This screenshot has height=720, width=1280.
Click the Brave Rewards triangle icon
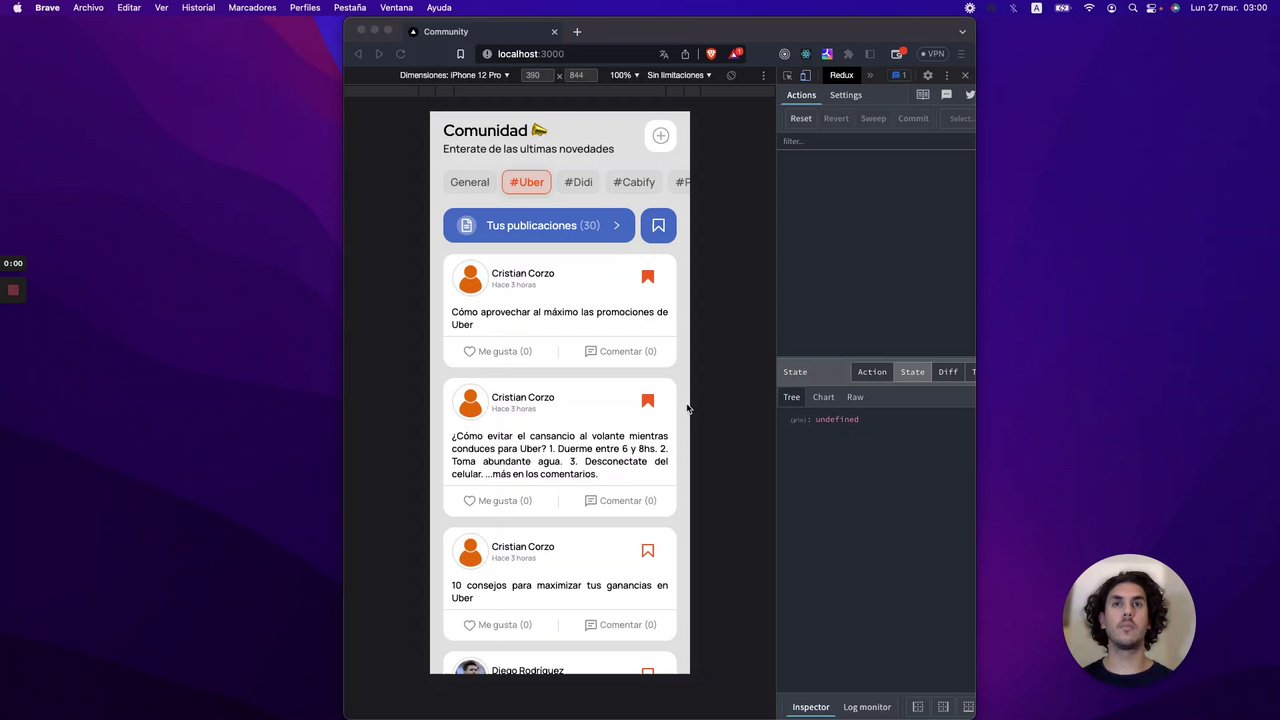[x=735, y=54]
